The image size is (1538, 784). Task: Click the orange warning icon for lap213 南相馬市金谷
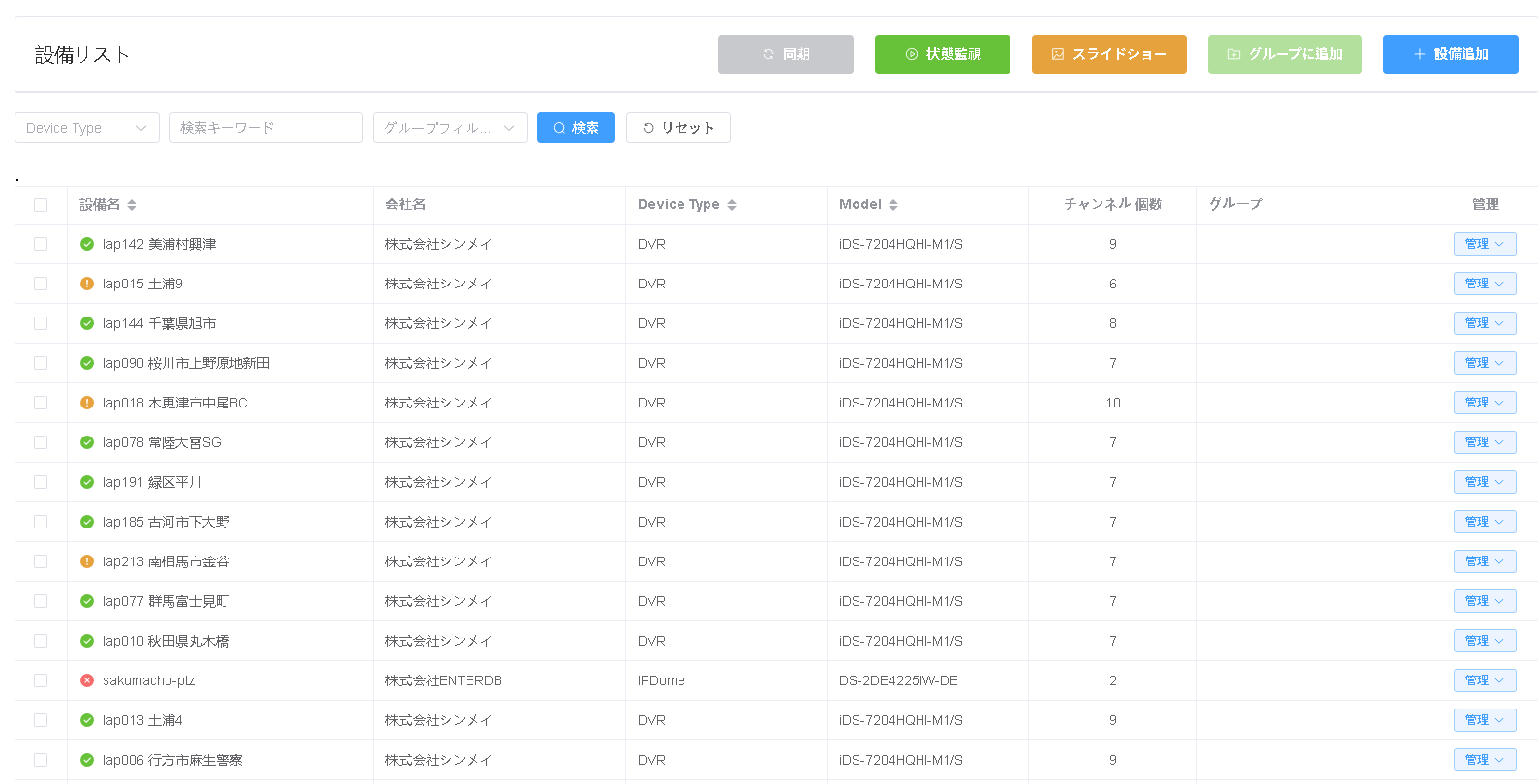[87, 561]
